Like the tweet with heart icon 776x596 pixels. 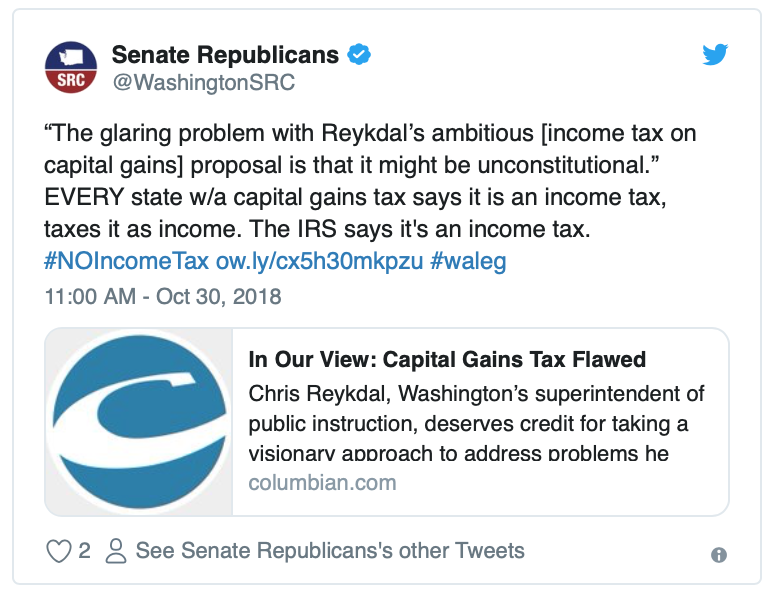point(58,551)
